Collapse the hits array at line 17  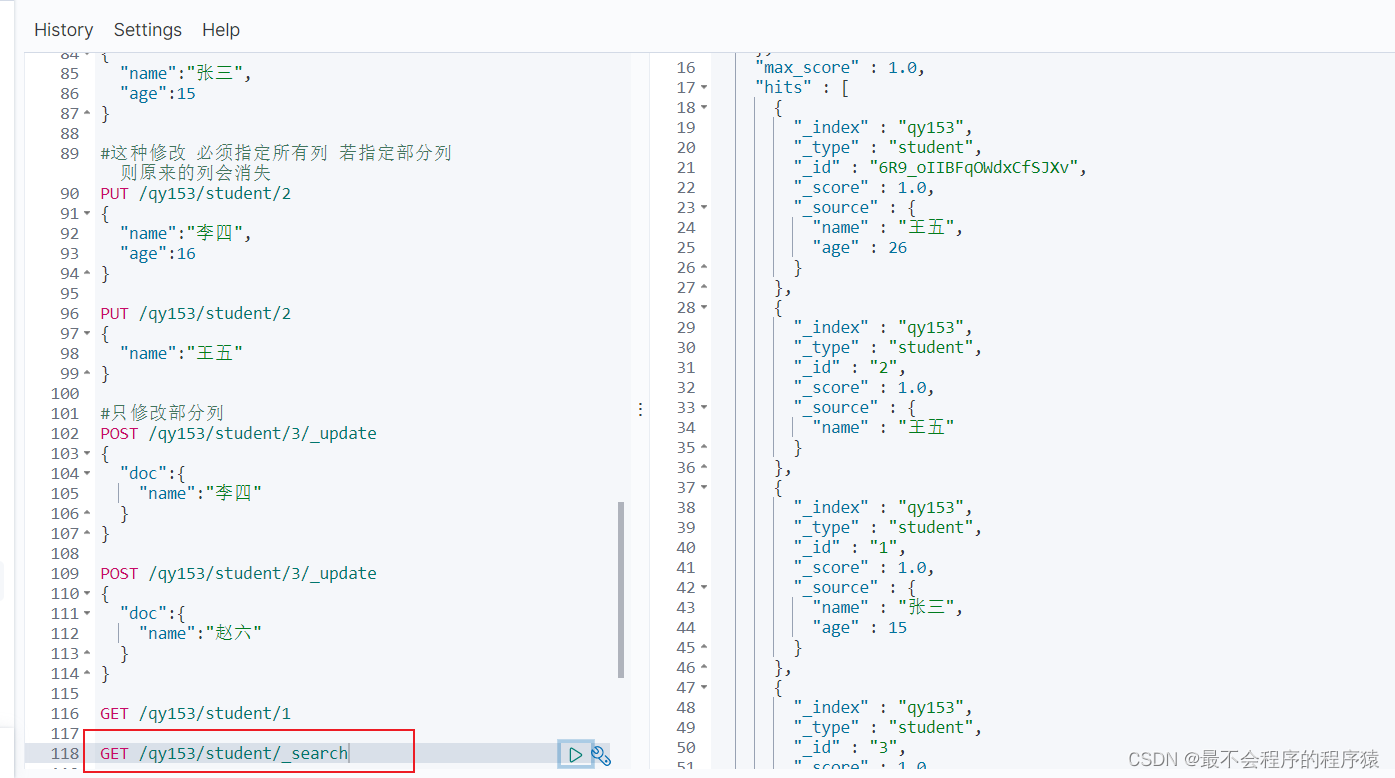pyautogui.click(x=704, y=87)
